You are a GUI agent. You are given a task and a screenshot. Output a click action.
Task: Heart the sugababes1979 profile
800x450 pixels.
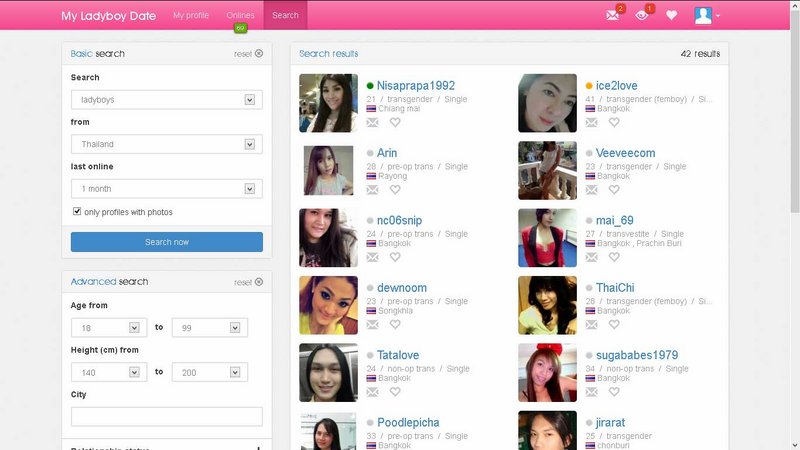614,392
